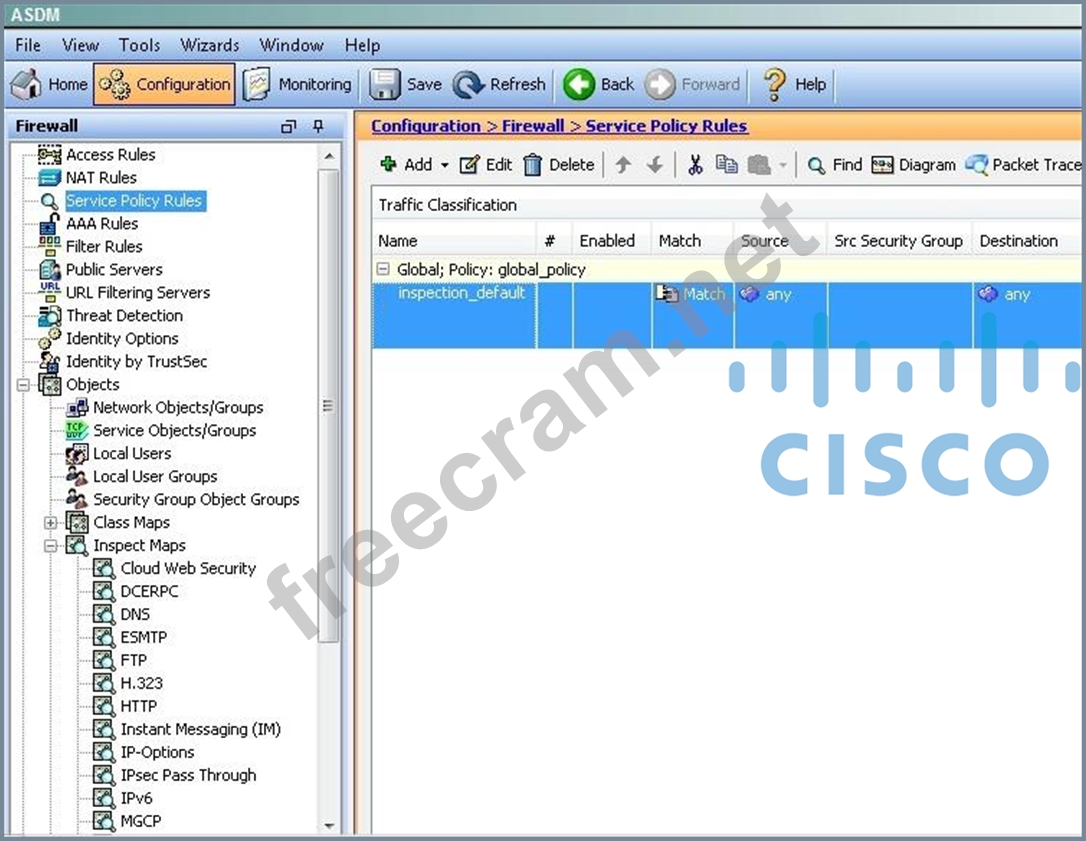Open the Tools menu
This screenshot has width=1086, height=841.
point(139,45)
